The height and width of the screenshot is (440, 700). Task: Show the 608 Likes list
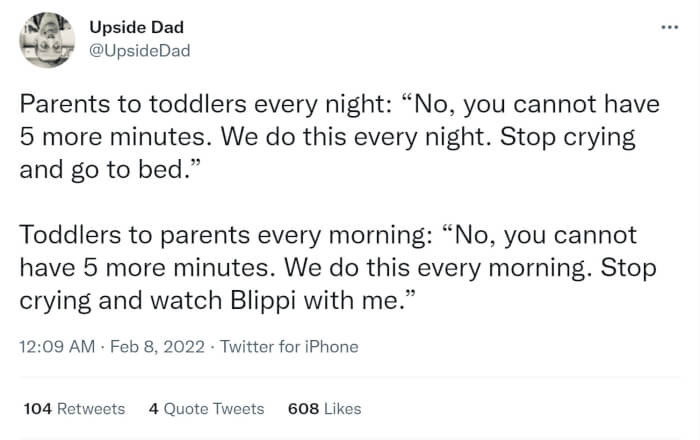[x=324, y=408]
